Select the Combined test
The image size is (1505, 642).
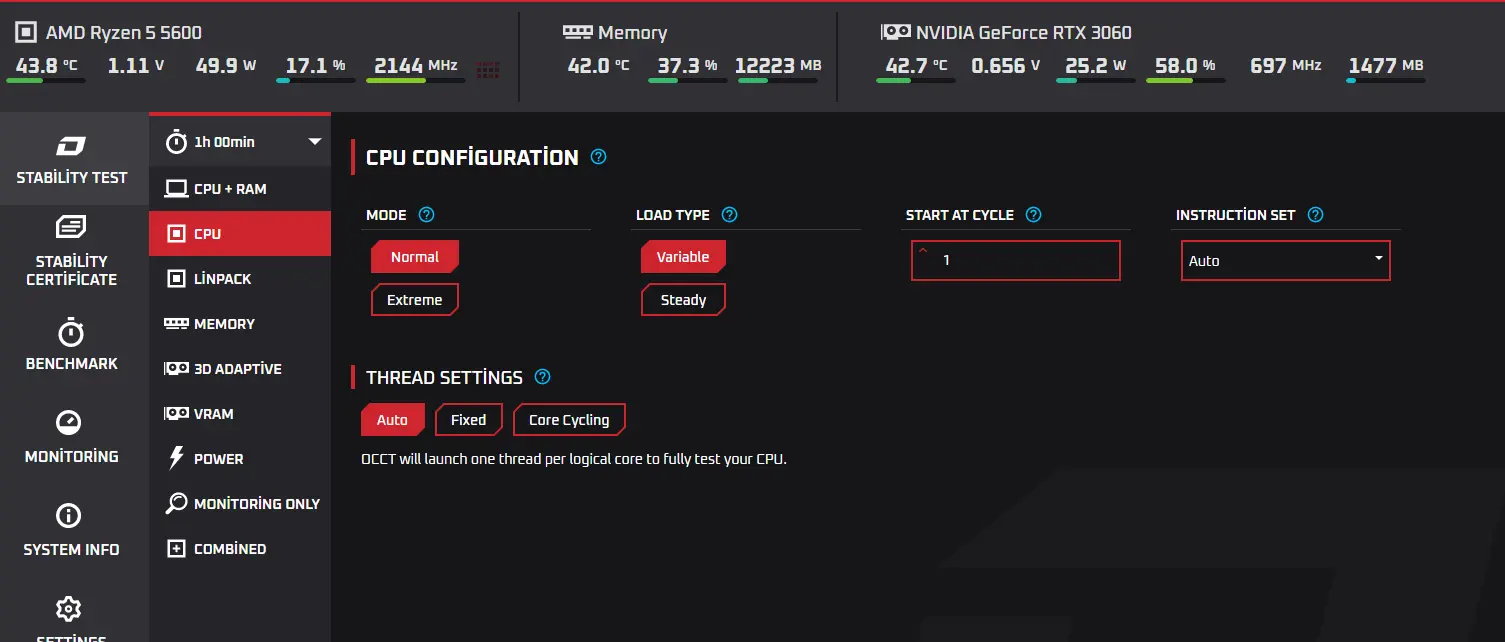239,548
